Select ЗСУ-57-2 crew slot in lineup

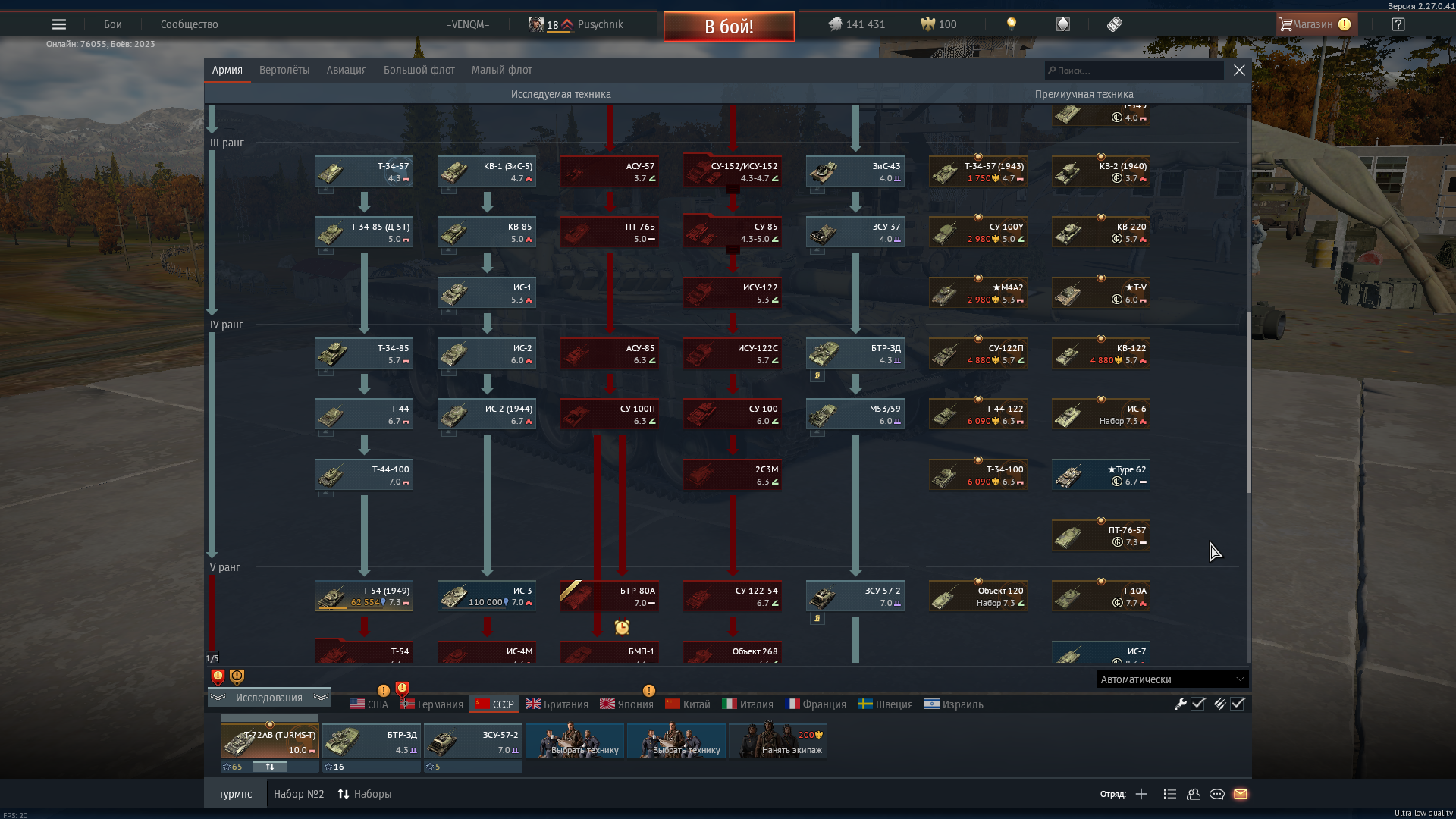point(473,741)
